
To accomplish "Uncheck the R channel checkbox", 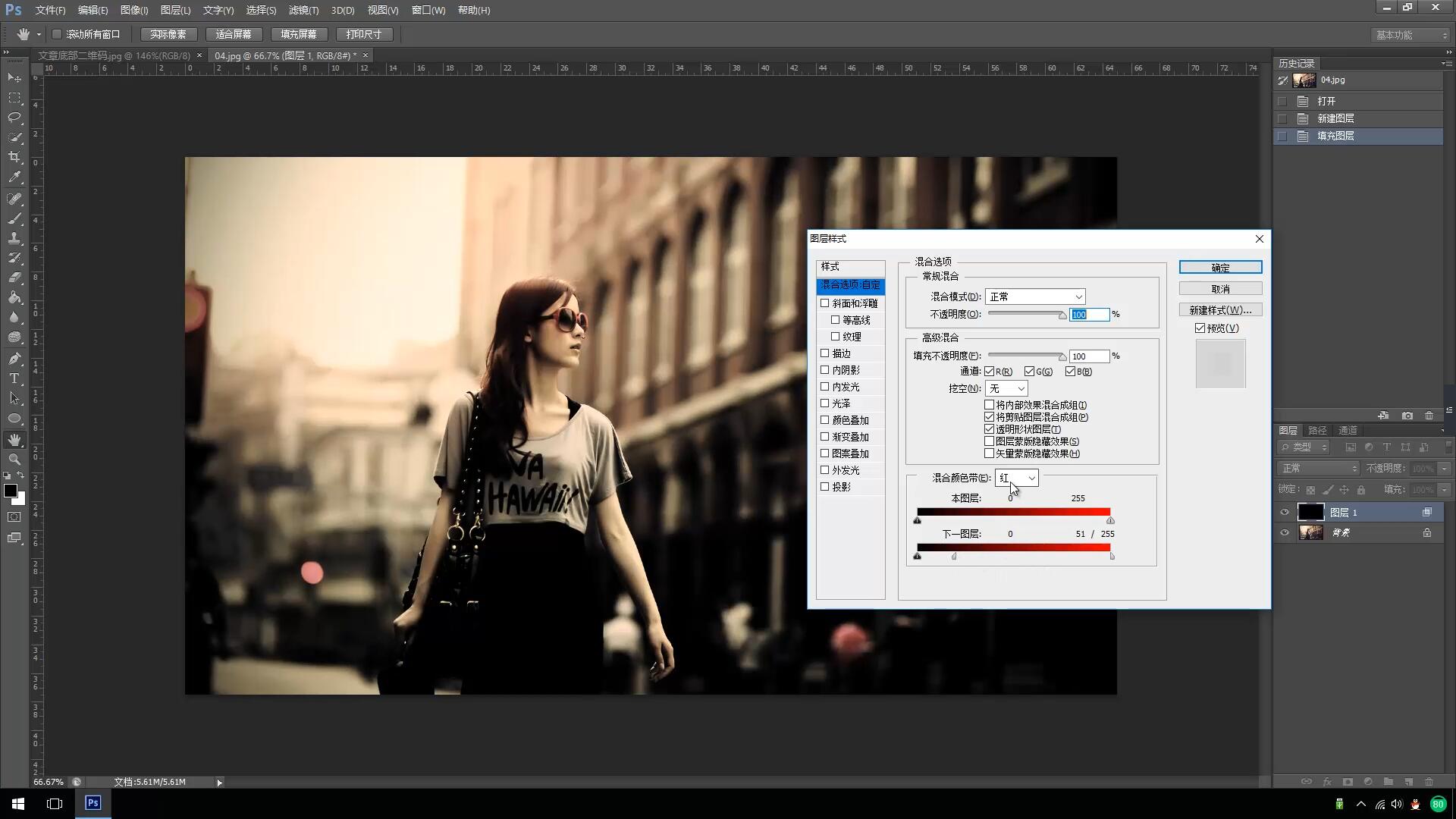I will coord(989,372).
